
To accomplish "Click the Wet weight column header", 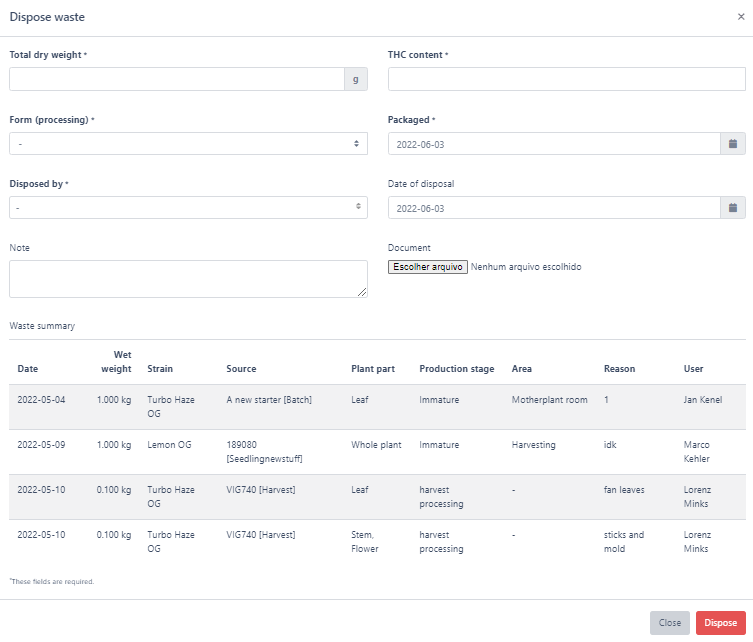I will pyautogui.click(x=114, y=361).
